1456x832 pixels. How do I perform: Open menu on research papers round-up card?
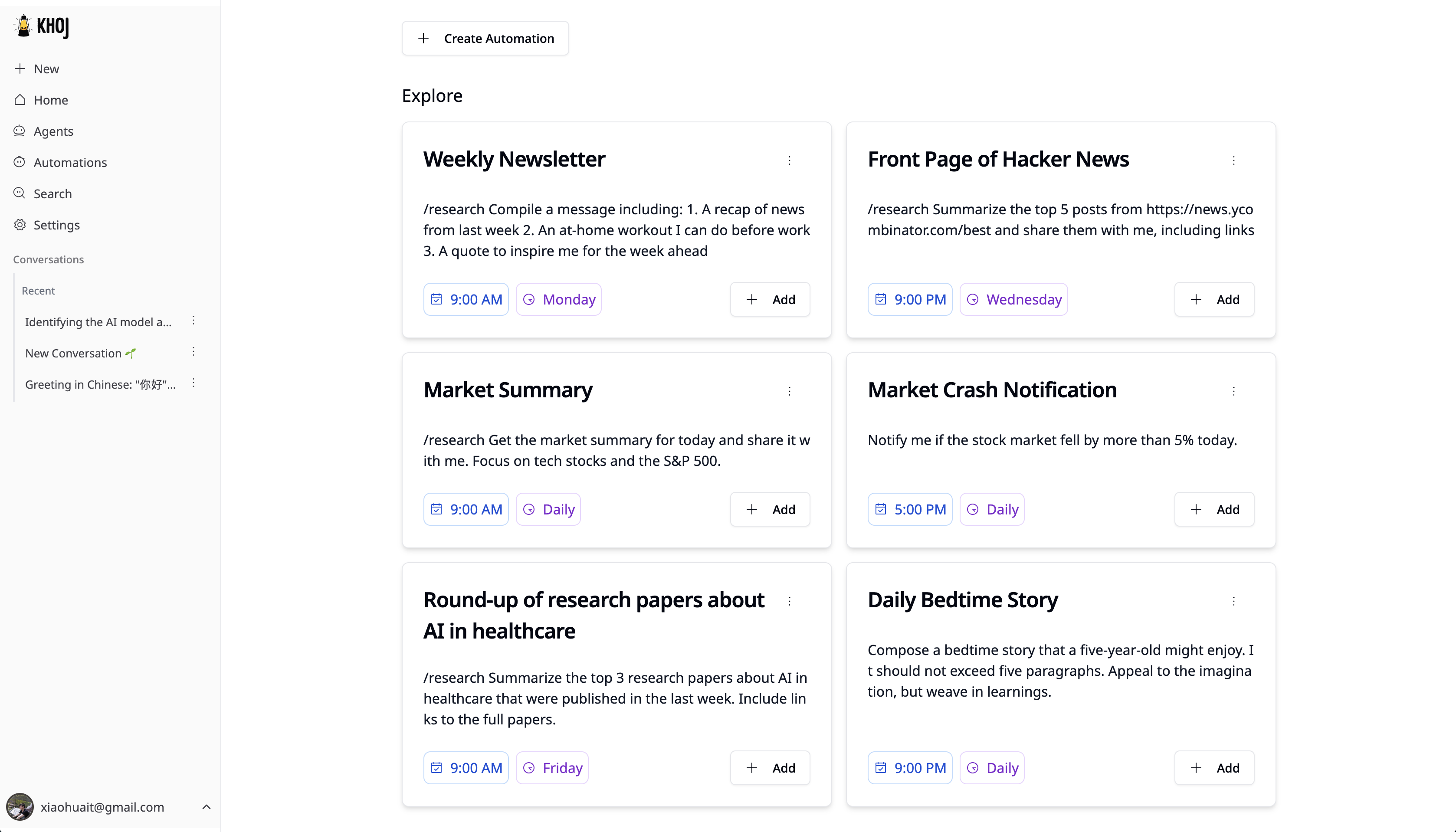[789, 601]
